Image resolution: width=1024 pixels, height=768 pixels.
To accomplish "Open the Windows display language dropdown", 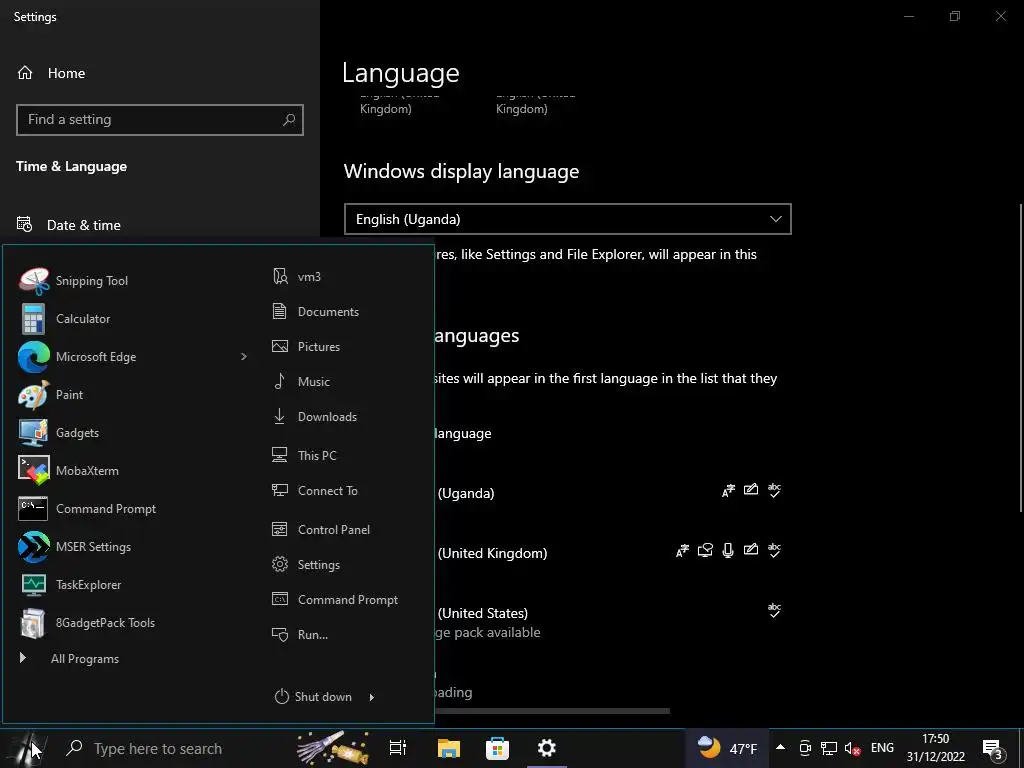I will point(568,219).
